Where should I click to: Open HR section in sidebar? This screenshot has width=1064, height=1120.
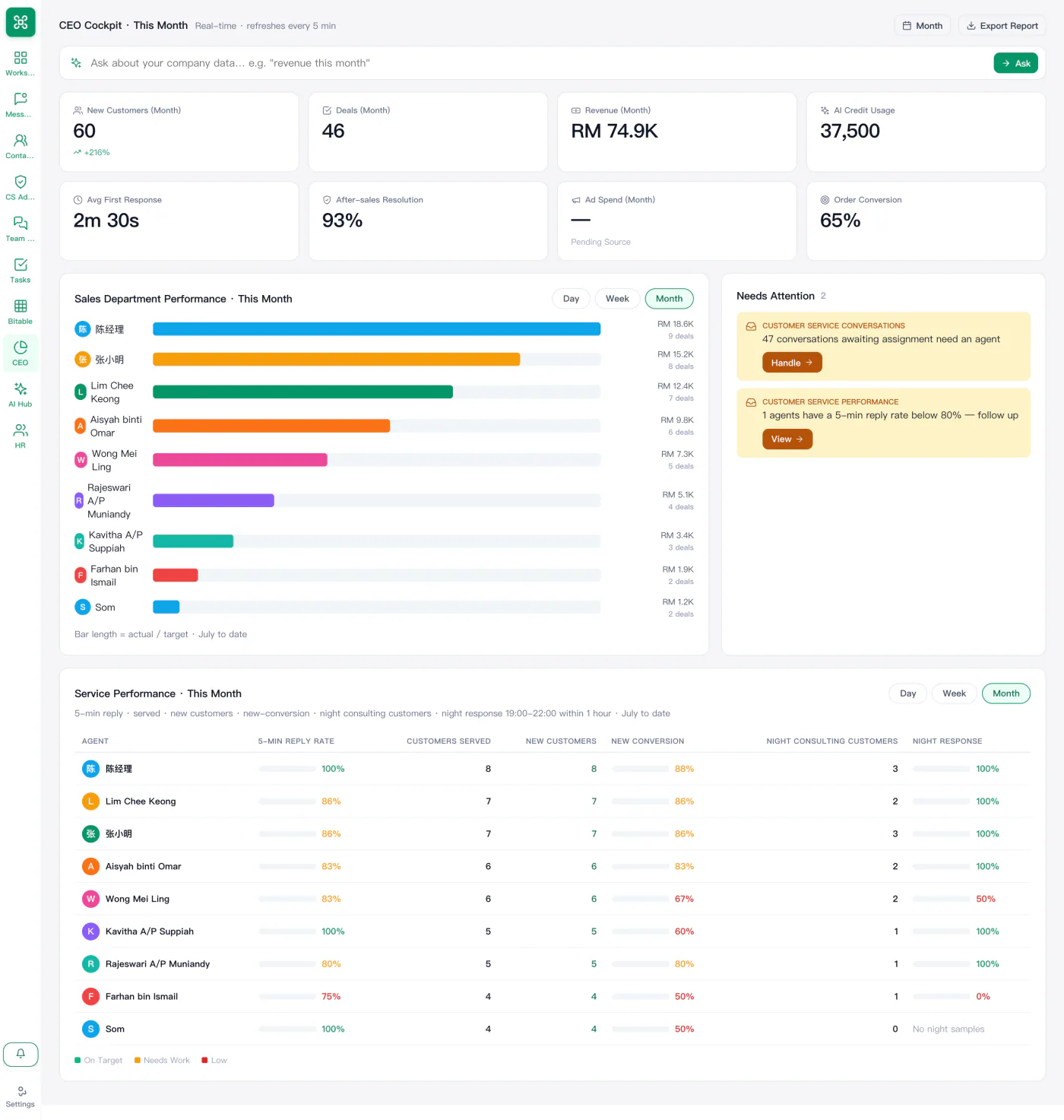click(x=21, y=436)
